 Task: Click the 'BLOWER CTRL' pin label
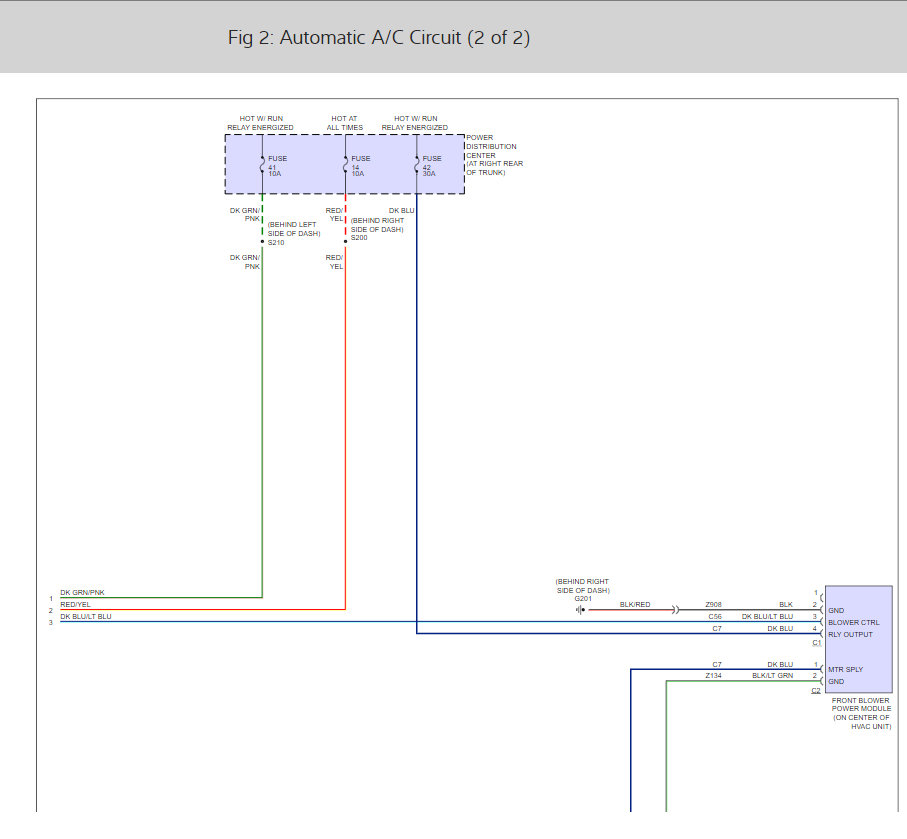click(x=853, y=623)
